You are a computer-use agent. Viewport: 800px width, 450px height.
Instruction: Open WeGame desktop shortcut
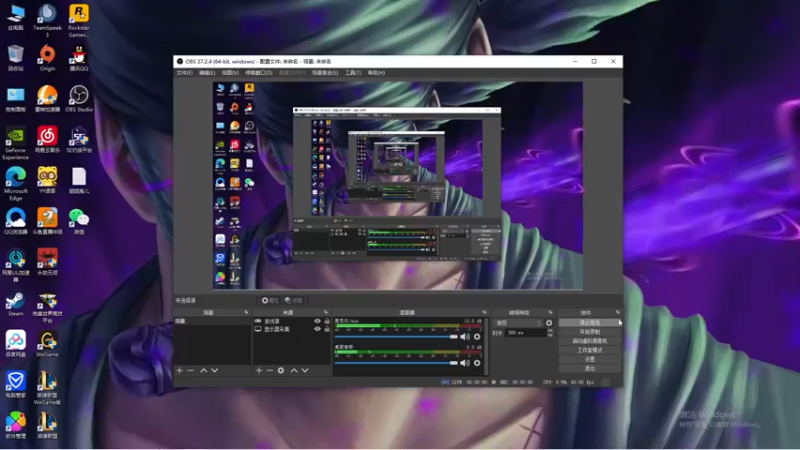pyautogui.click(x=47, y=344)
